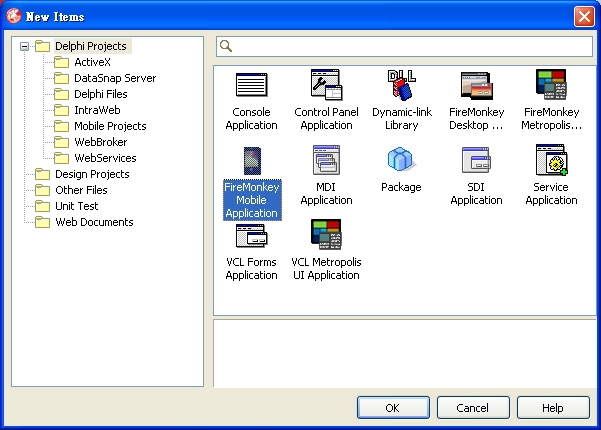Image resolution: width=601 pixels, height=430 pixels.
Task: Select Web Documents in the tree
Action: (94, 222)
